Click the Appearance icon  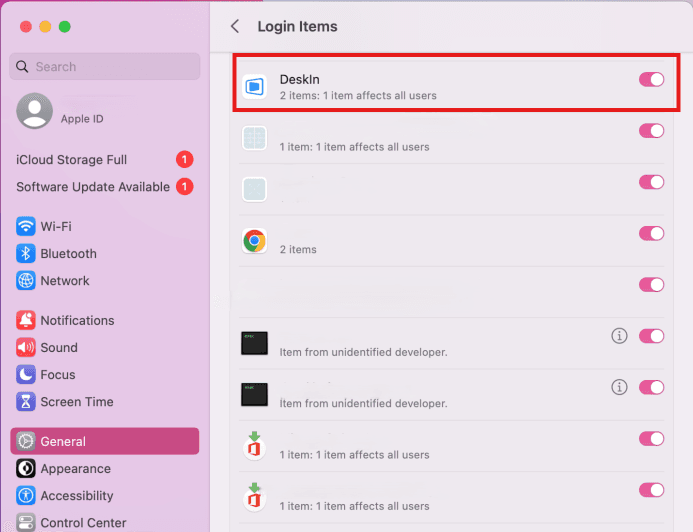26,469
